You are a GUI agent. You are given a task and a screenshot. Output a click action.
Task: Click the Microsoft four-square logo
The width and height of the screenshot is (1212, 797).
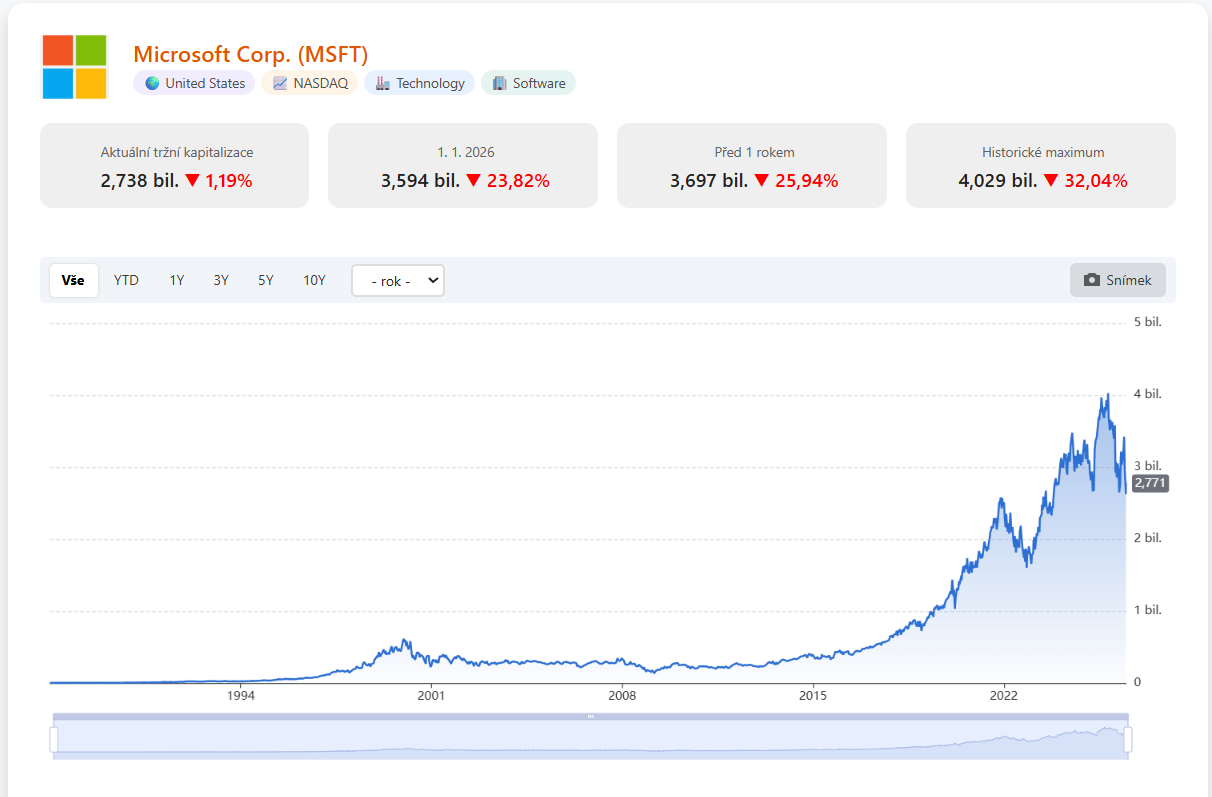(74, 67)
